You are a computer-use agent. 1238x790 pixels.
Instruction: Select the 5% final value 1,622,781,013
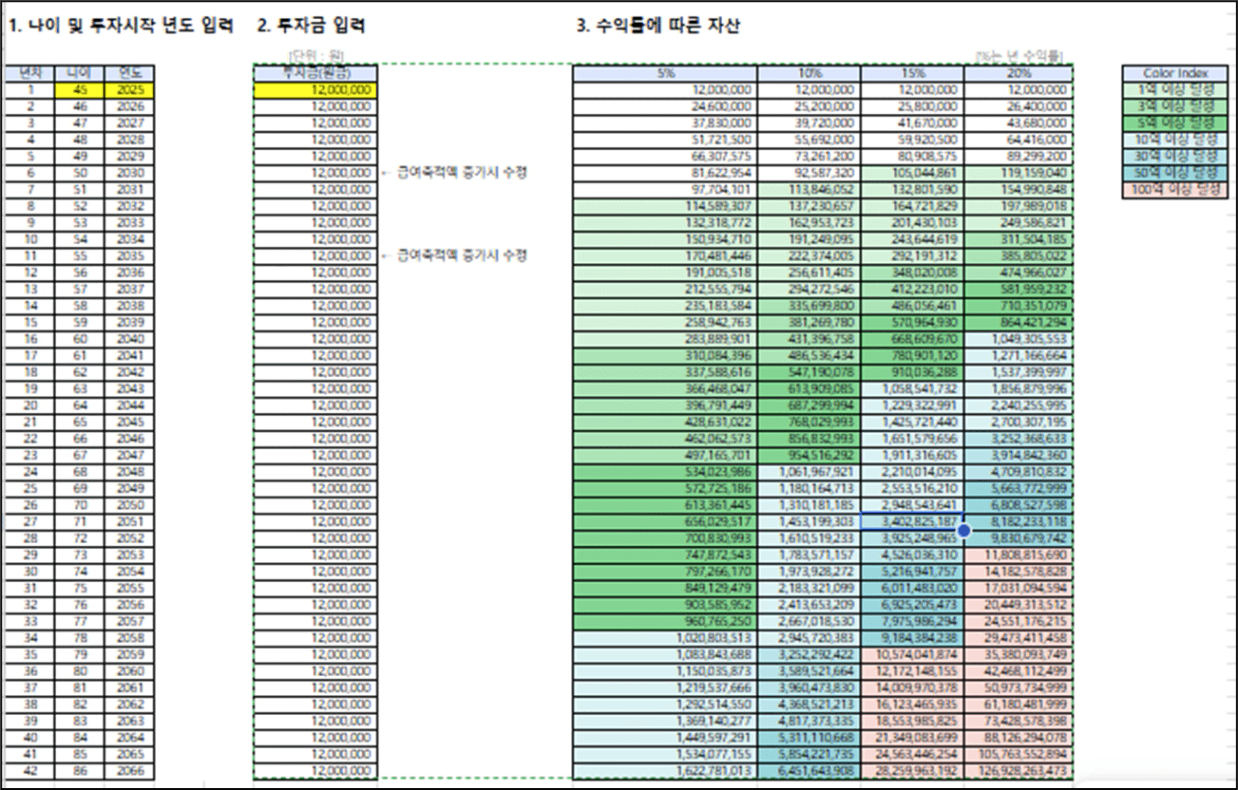tap(665, 771)
